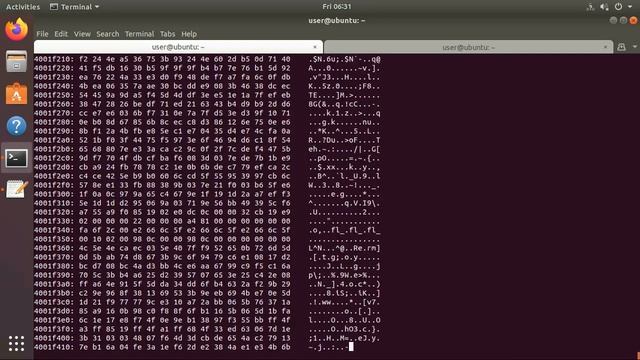Open Activities overview
The width and height of the screenshot is (640, 360).
pyautogui.click(x=23, y=7)
